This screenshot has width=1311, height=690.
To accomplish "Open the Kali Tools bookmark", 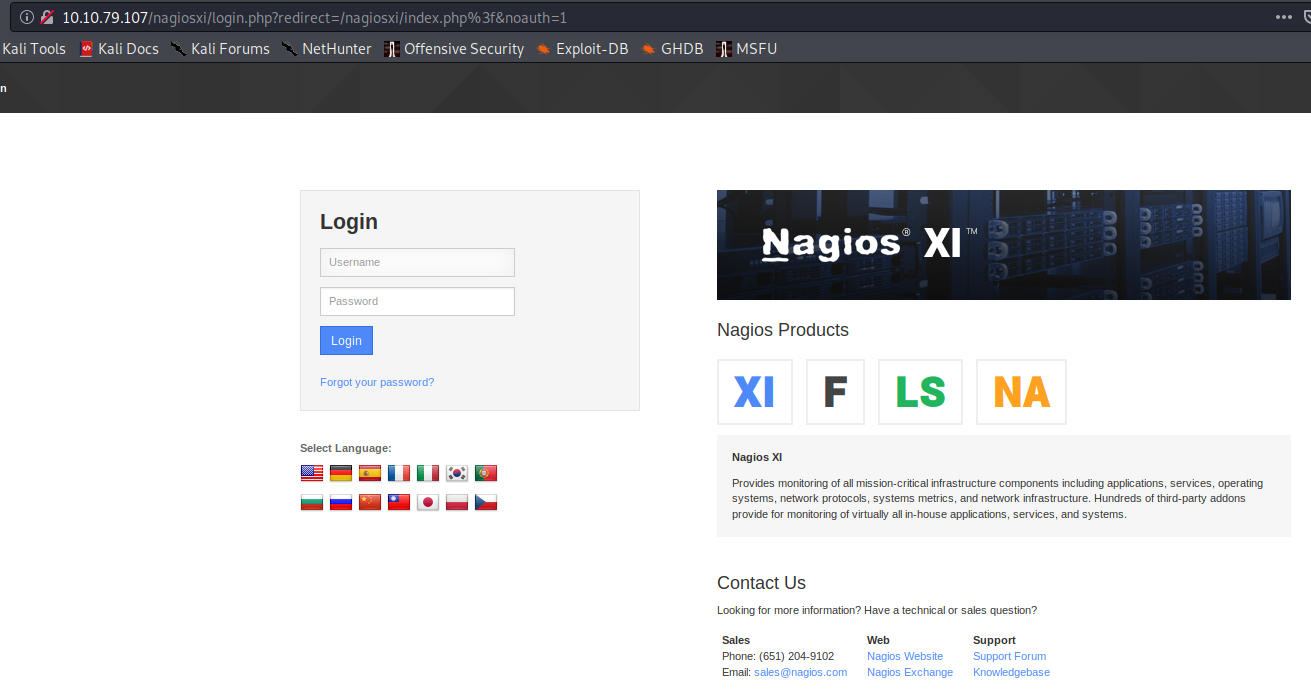I will [x=33, y=48].
